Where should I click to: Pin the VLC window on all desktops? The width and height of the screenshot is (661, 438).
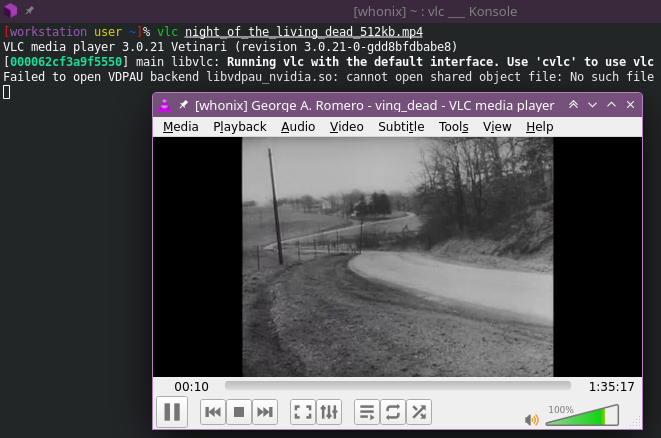click(183, 105)
